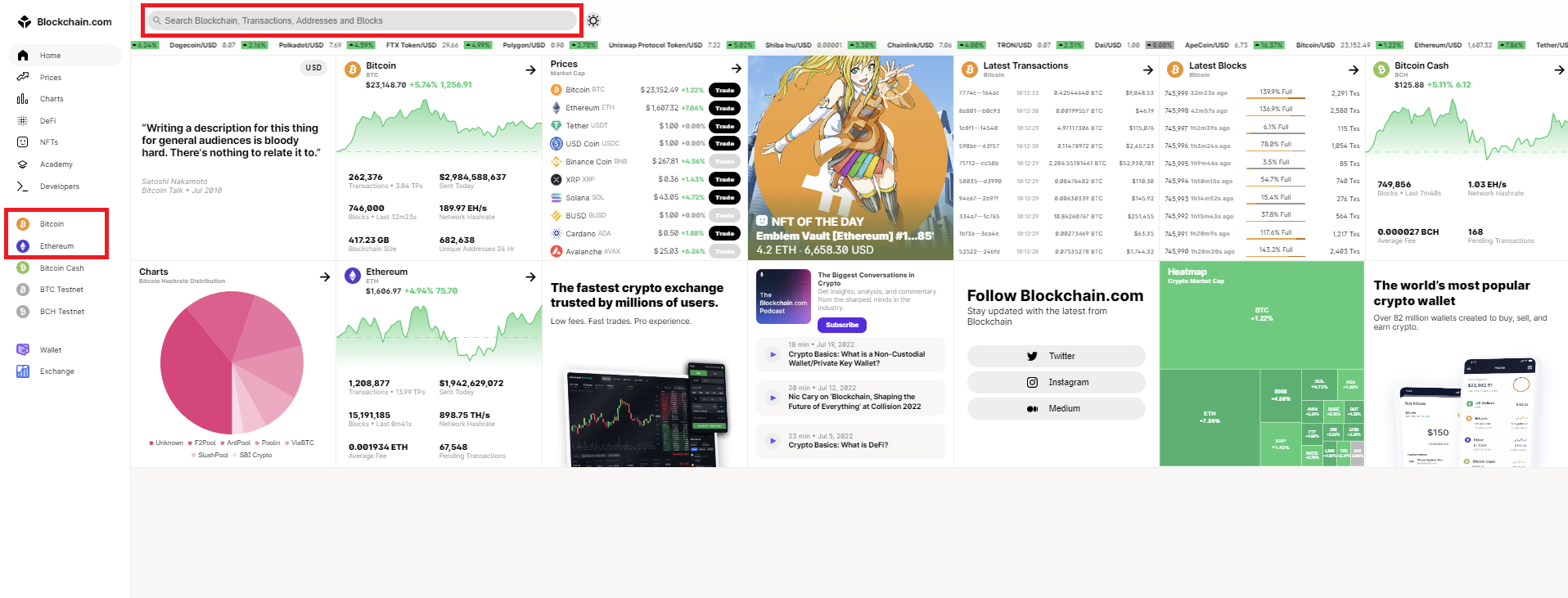Open the Instagram follow link

1056,382
